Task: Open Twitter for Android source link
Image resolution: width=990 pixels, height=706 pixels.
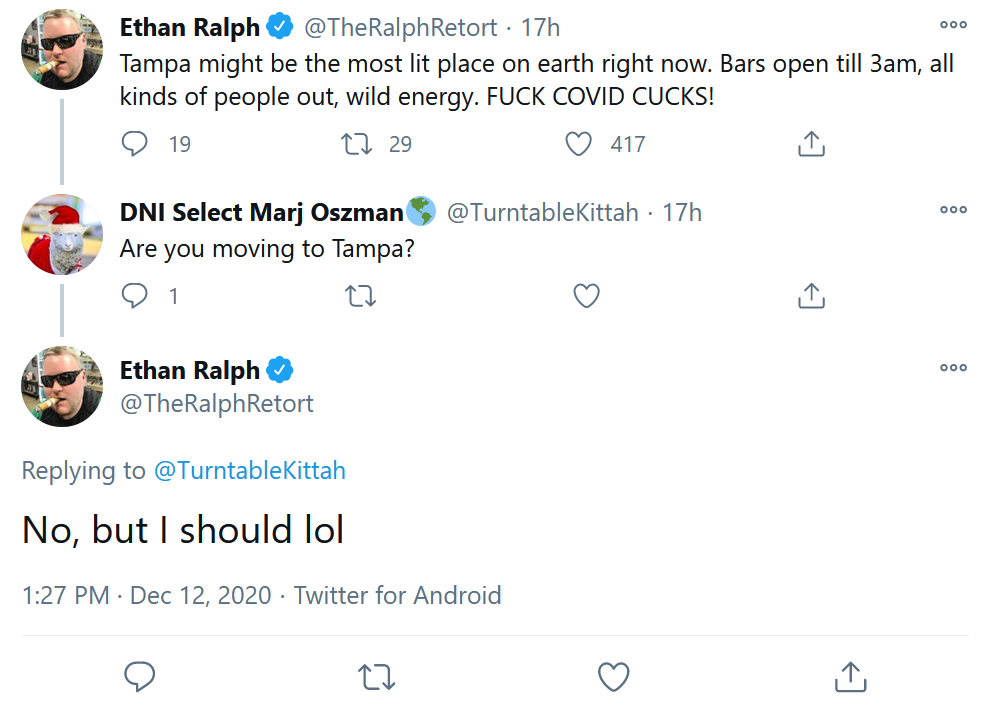Action: click(398, 595)
